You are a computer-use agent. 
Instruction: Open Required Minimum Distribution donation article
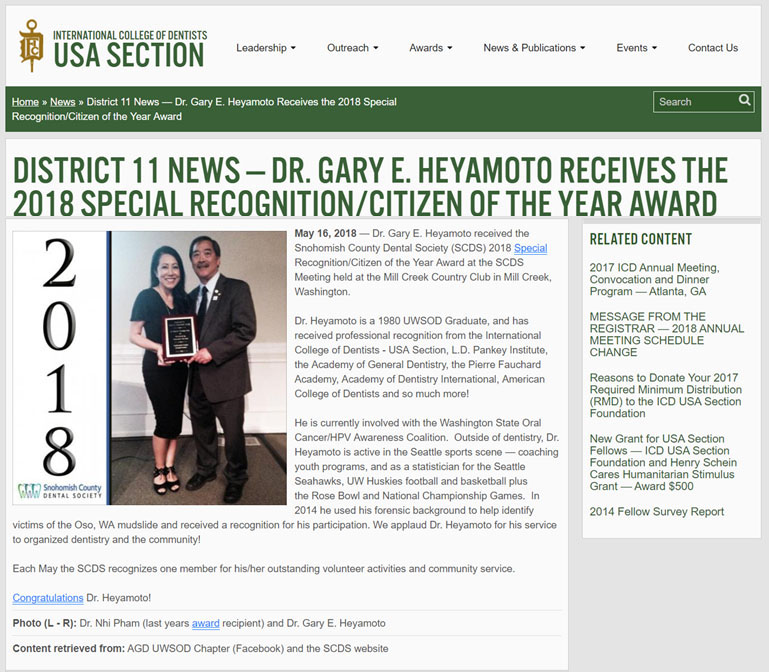coord(666,395)
